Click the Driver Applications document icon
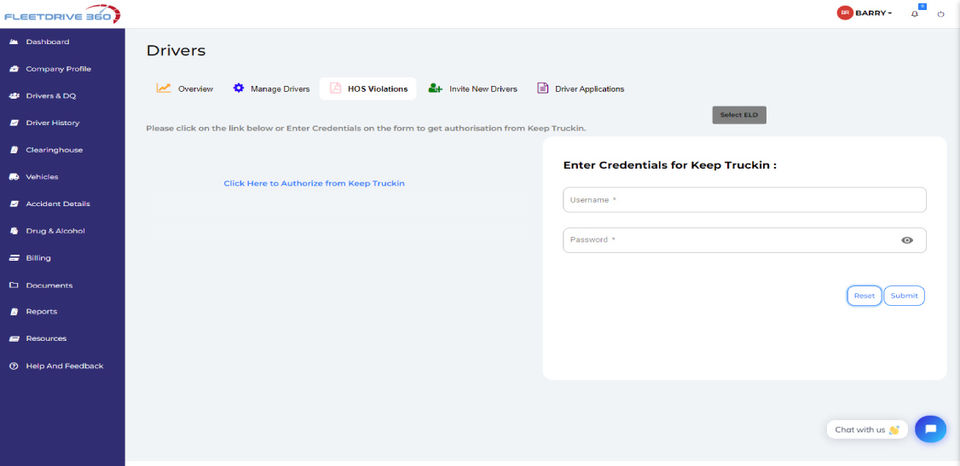This screenshot has height=466, width=960. [542, 88]
